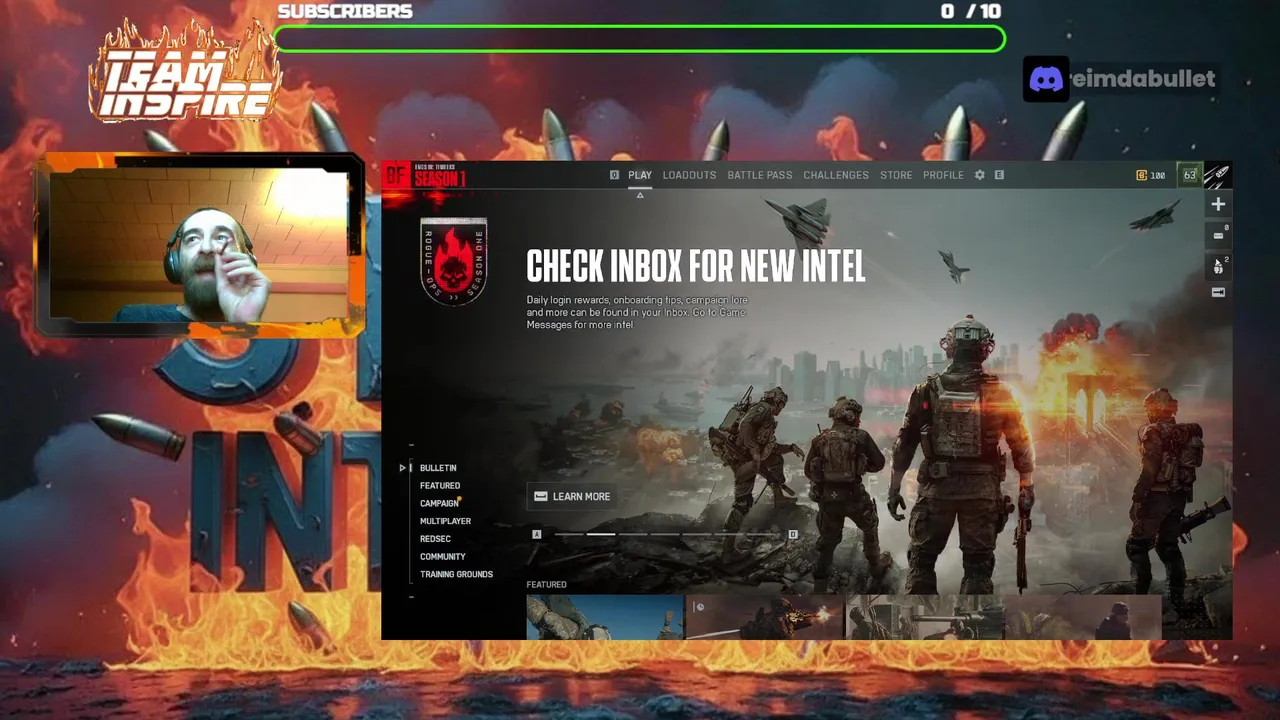Select REDSEC in the side menu
This screenshot has width=1280, height=720.
click(x=435, y=539)
